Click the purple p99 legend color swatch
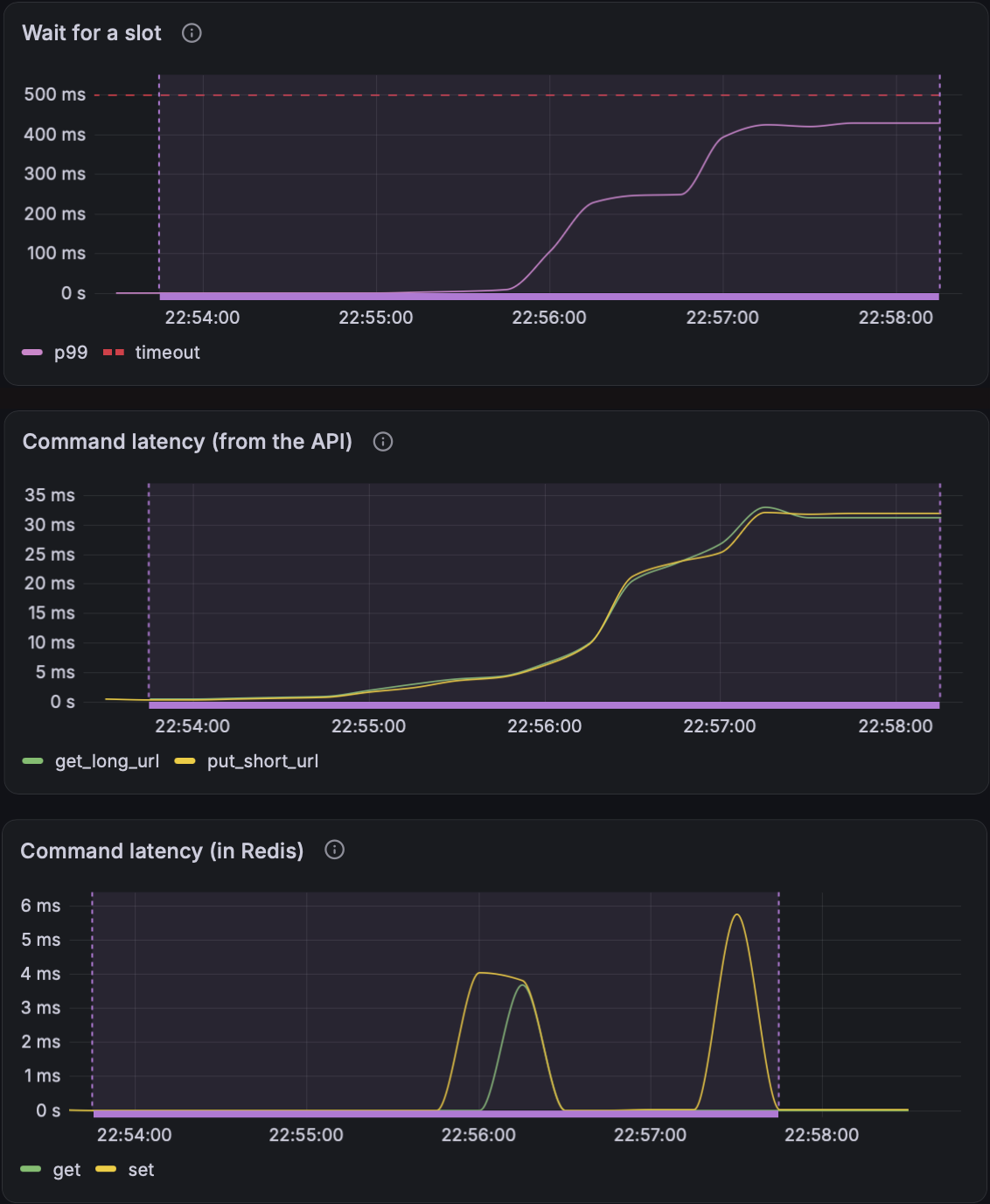This screenshot has width=990, height=1204. tap(32, 353)
